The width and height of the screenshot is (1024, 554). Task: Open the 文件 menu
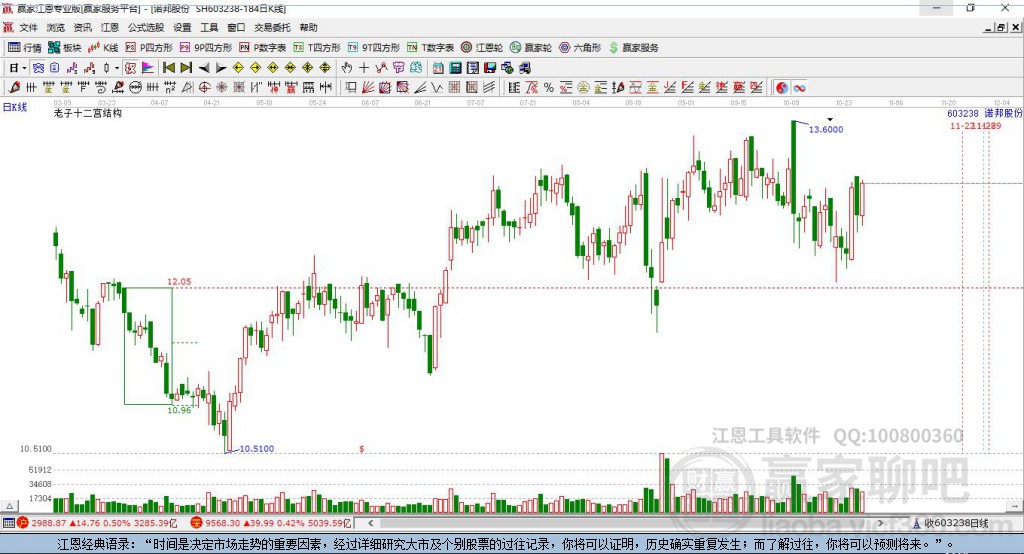tap(28, 27)
